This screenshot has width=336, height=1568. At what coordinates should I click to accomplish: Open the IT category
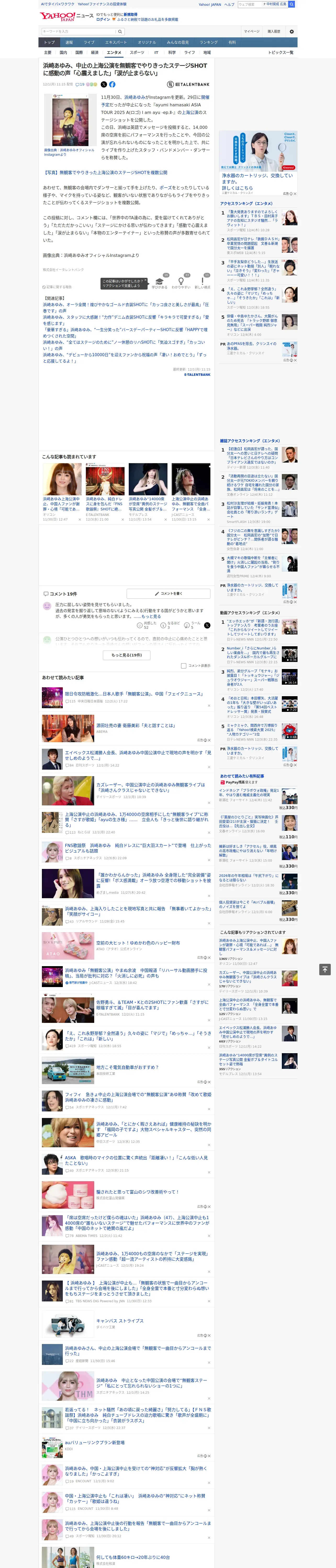tap(156, 52)
